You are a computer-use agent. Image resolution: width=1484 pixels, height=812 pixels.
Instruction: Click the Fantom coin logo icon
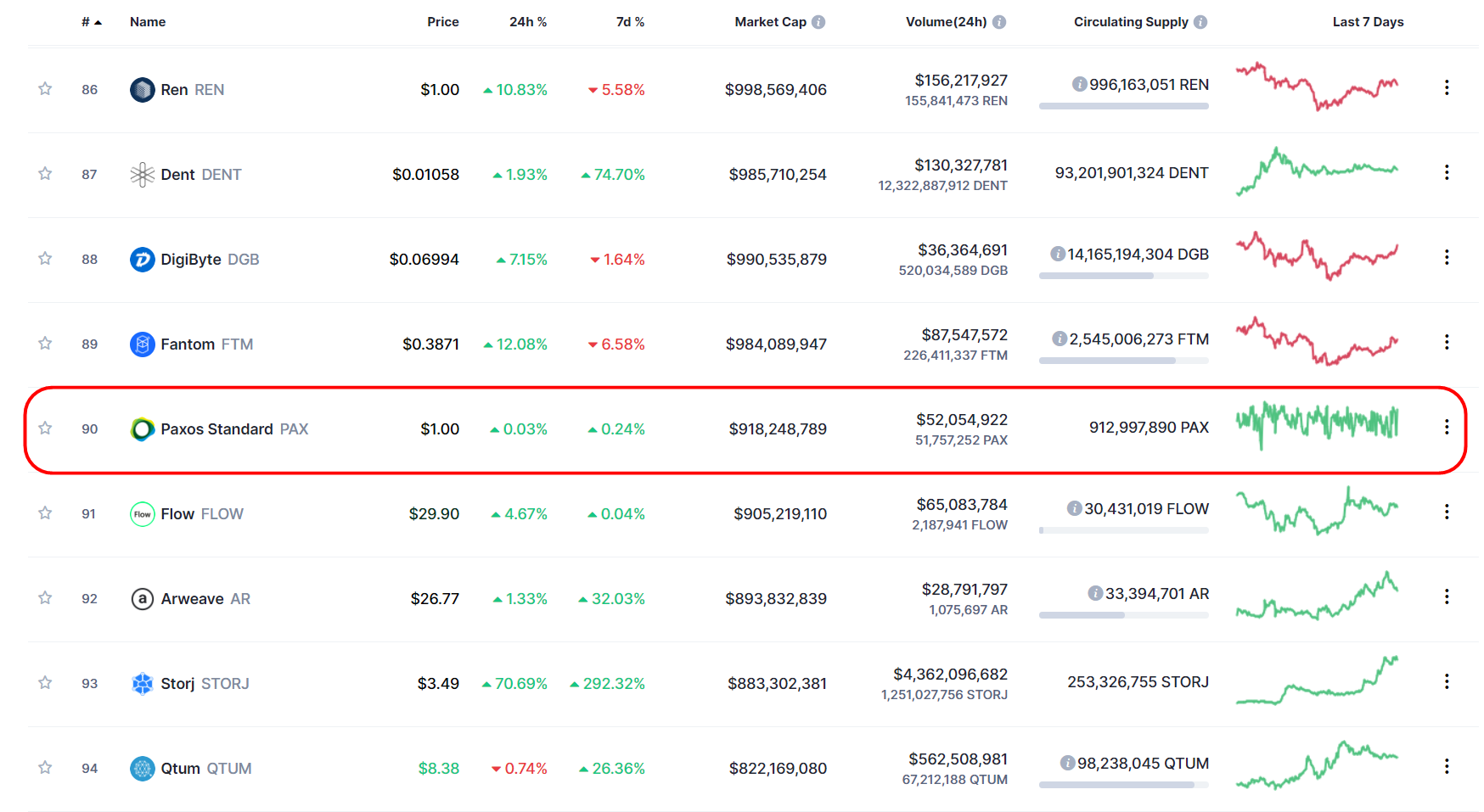[142, 344]
